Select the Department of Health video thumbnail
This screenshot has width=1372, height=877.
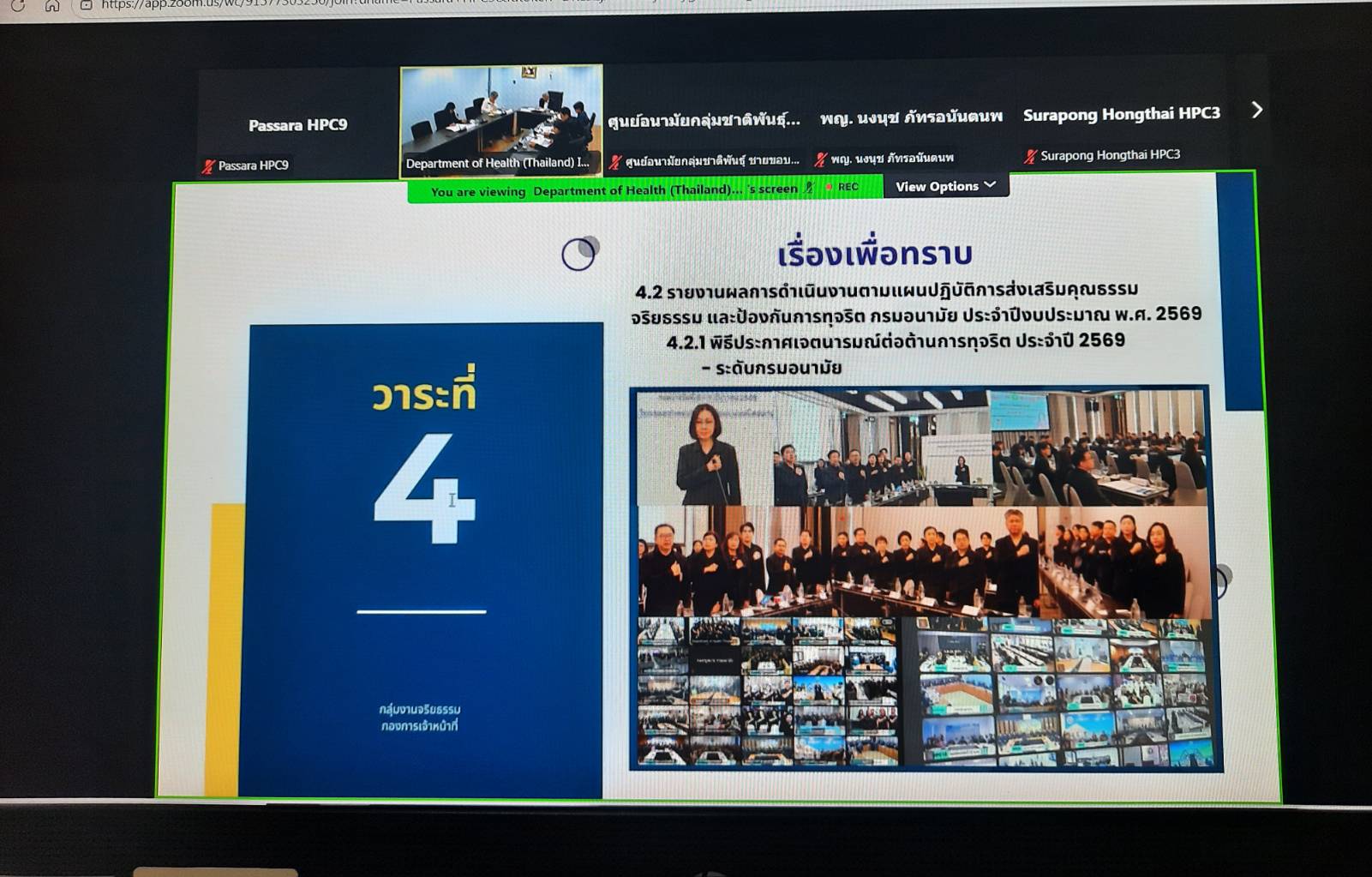tap(501, 120)
